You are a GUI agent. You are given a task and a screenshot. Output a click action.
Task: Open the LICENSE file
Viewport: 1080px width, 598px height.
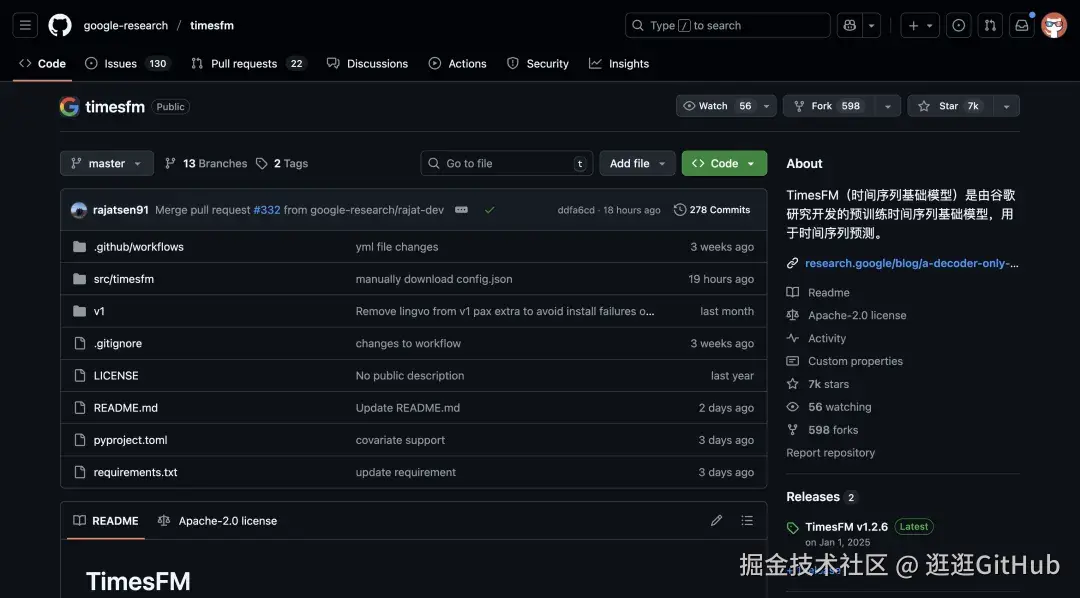[x=116, y=375]
